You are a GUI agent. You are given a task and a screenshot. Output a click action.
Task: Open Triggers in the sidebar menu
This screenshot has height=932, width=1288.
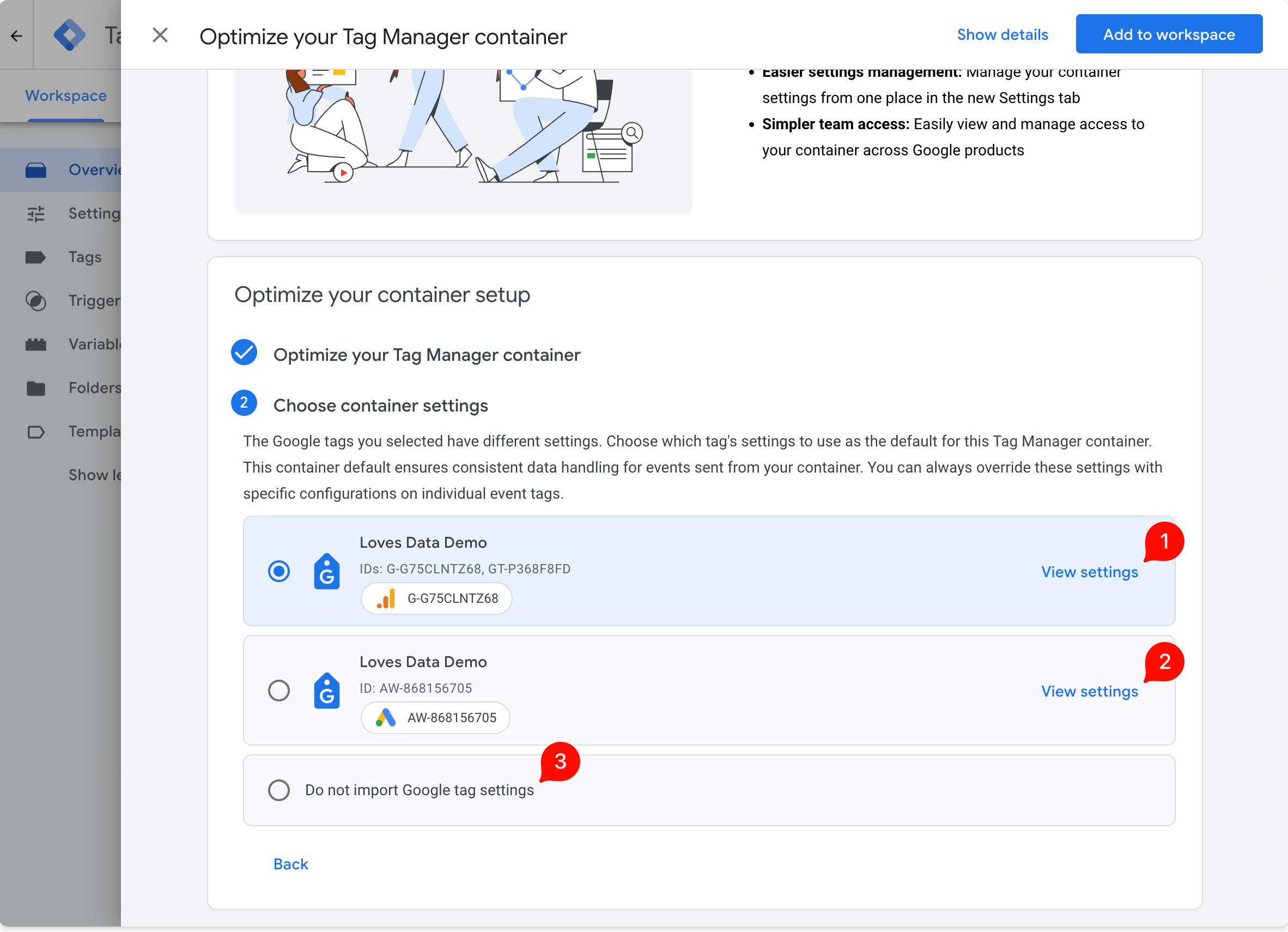click(x=94, y=301)
